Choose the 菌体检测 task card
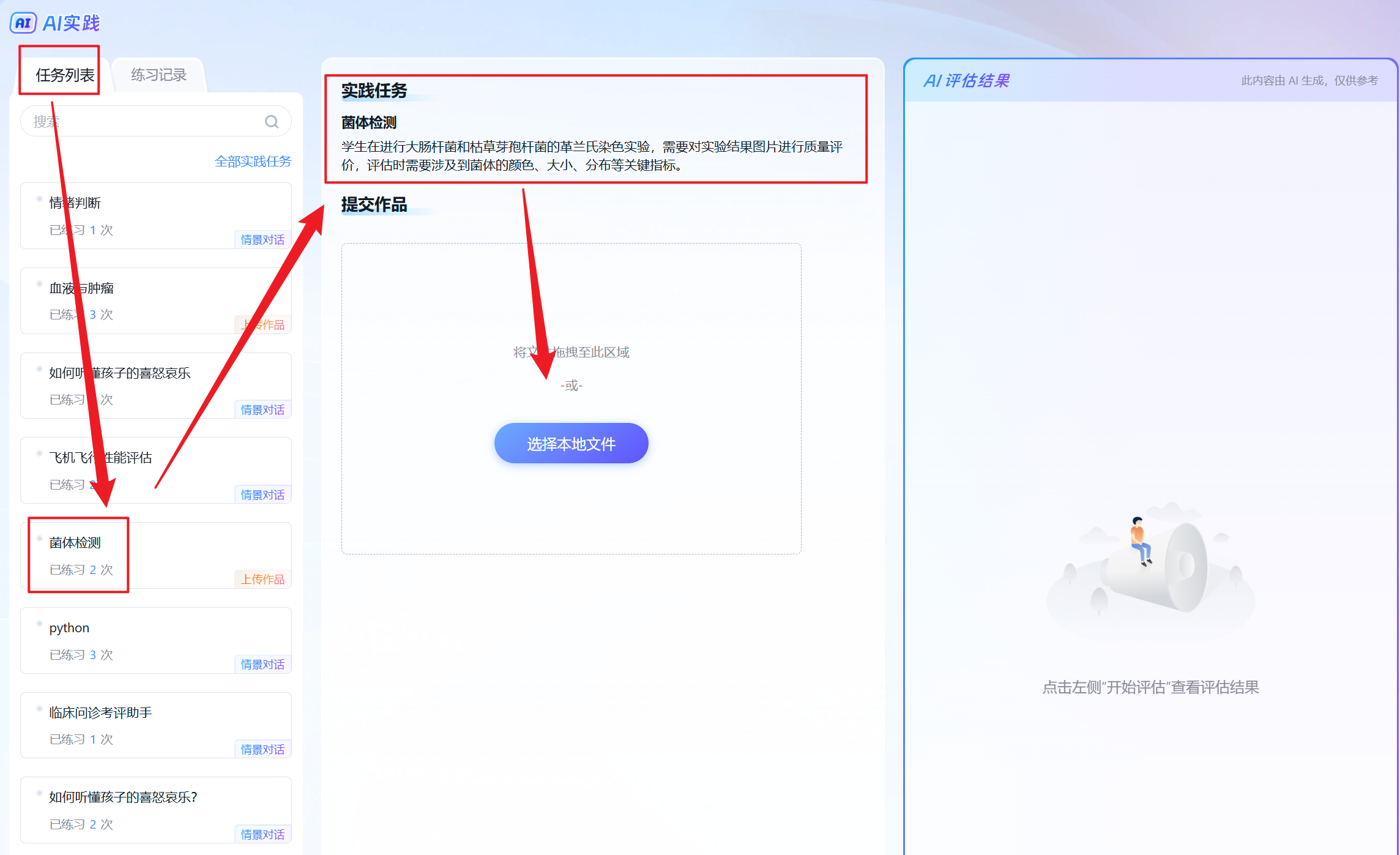This screenshot has width=1400, height=855. (155, 555)
